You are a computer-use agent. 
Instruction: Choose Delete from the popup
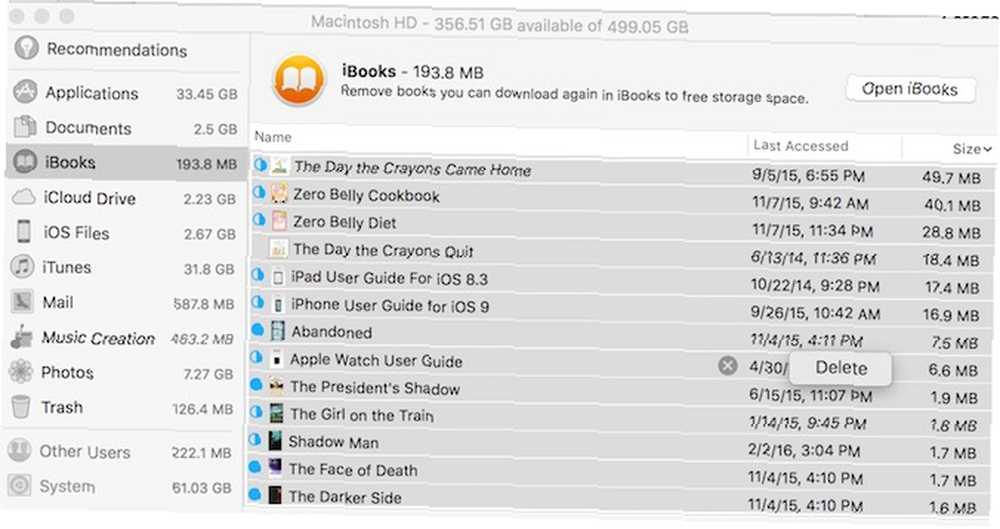pos(841,368)
